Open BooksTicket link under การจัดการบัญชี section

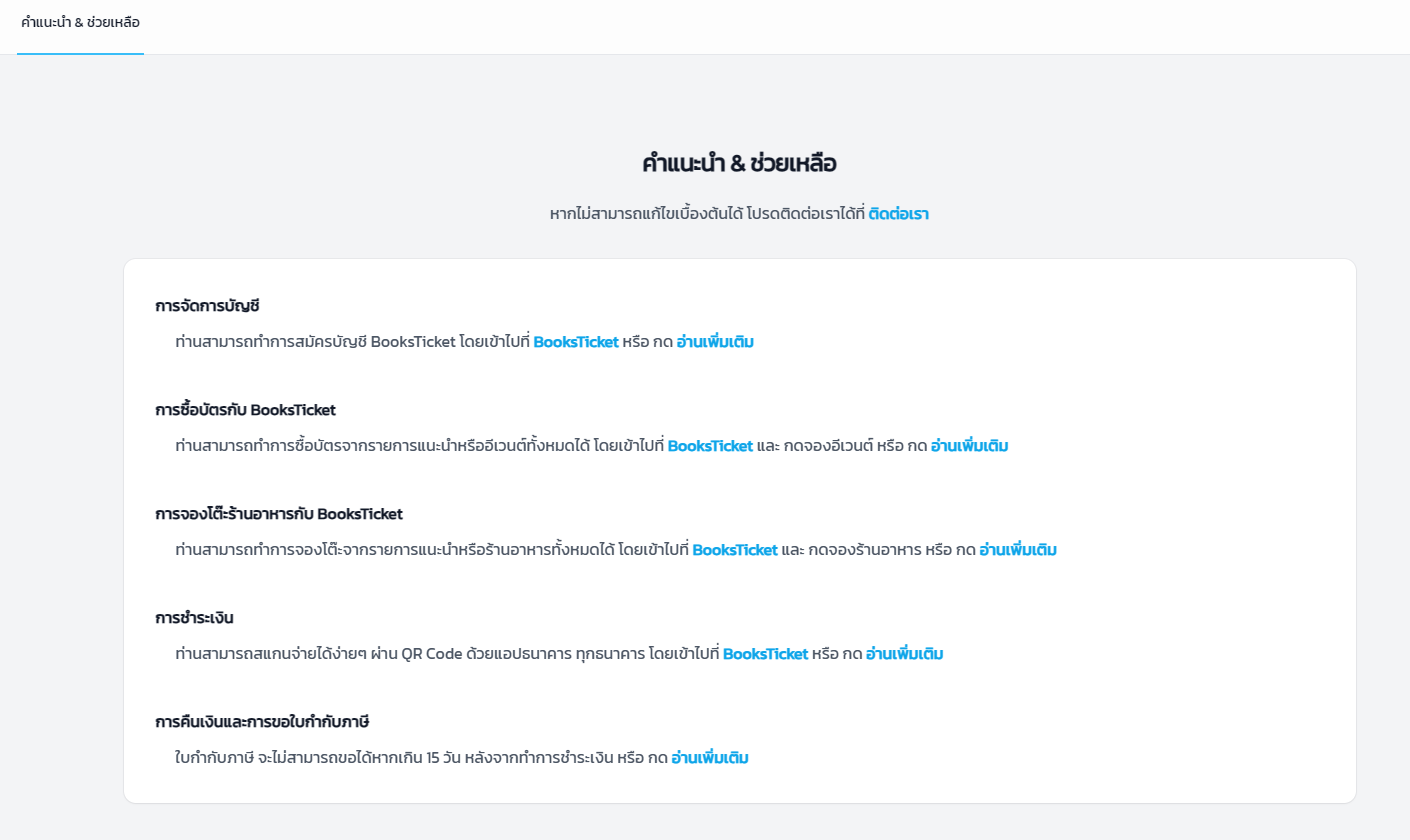(575, 342)
